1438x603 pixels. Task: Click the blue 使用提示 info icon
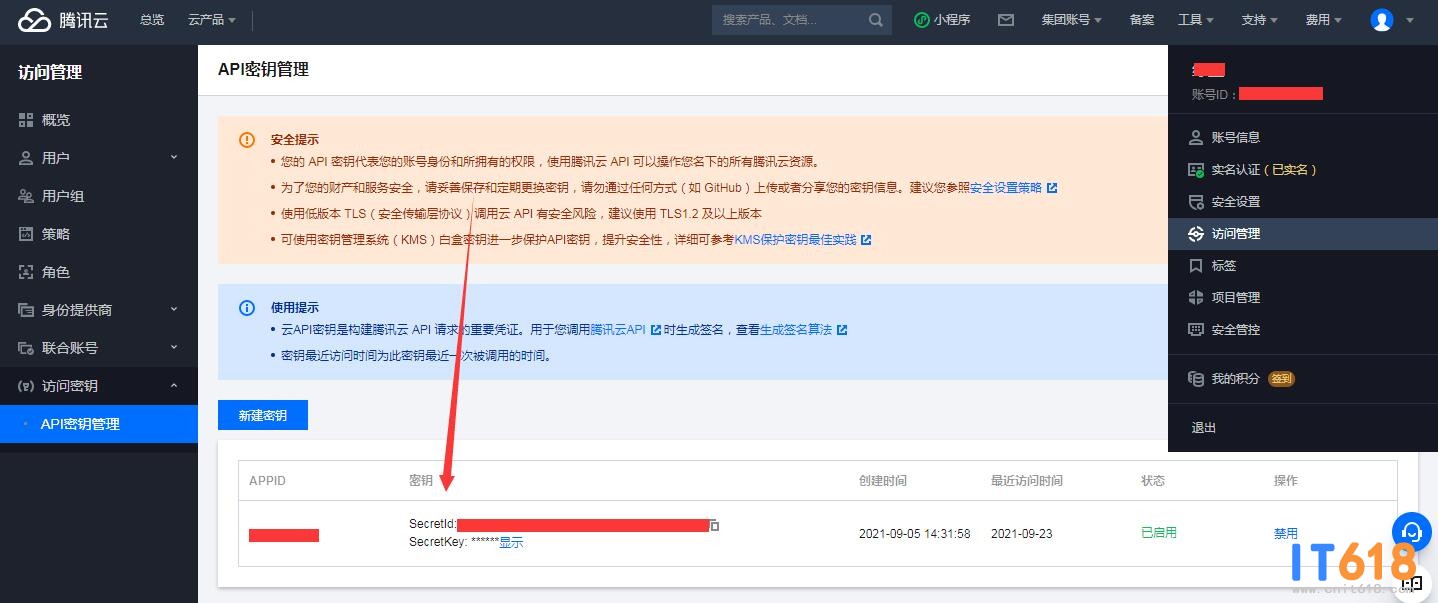(x=247, y=308)
